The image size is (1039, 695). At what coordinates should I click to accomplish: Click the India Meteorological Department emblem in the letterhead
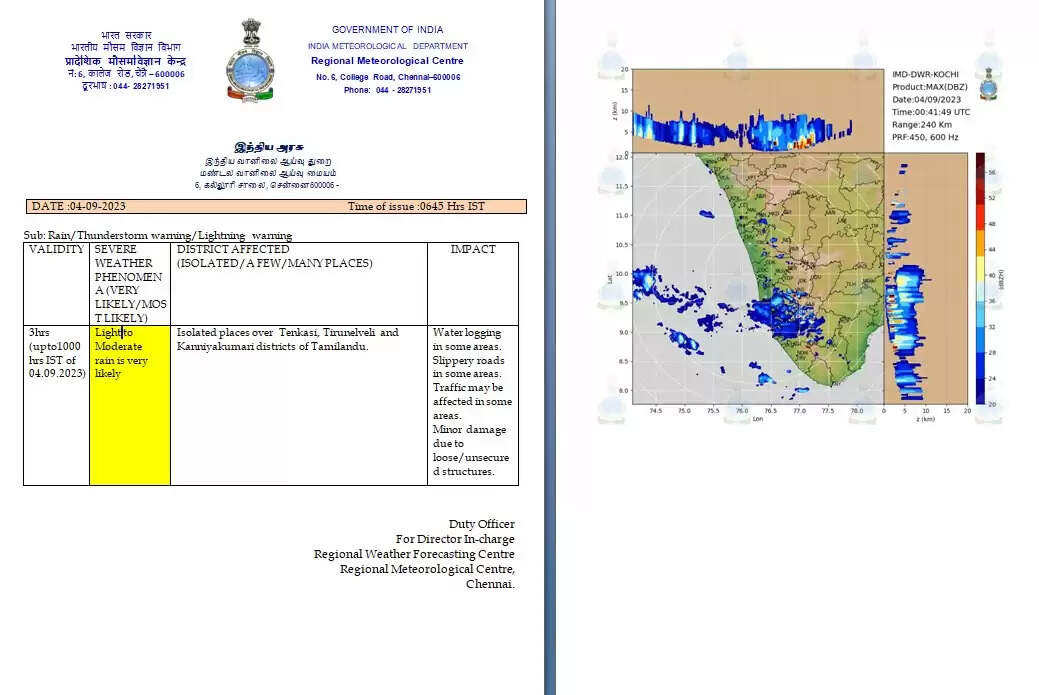249,60
